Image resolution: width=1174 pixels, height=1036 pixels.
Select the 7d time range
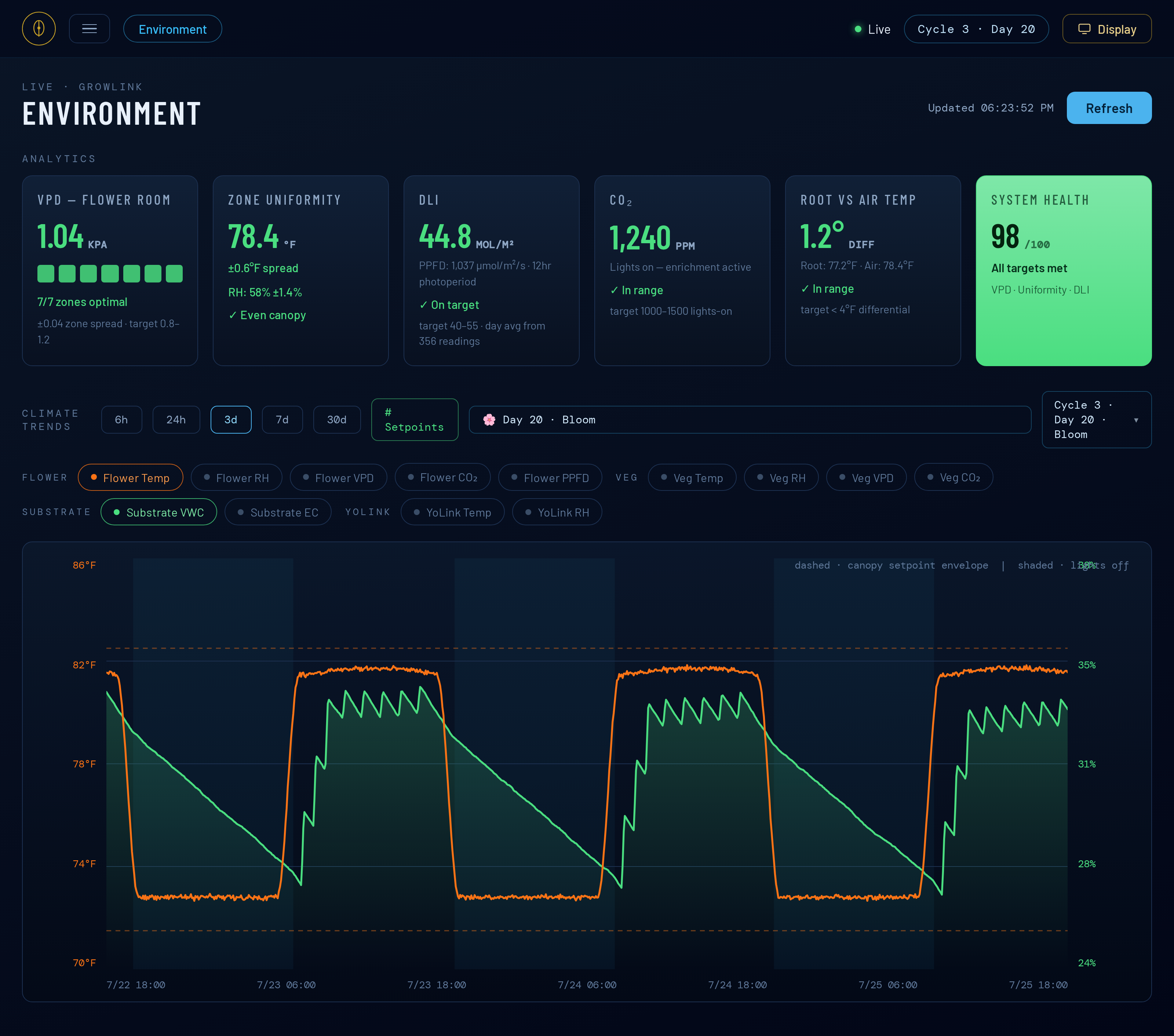(282, 420)
